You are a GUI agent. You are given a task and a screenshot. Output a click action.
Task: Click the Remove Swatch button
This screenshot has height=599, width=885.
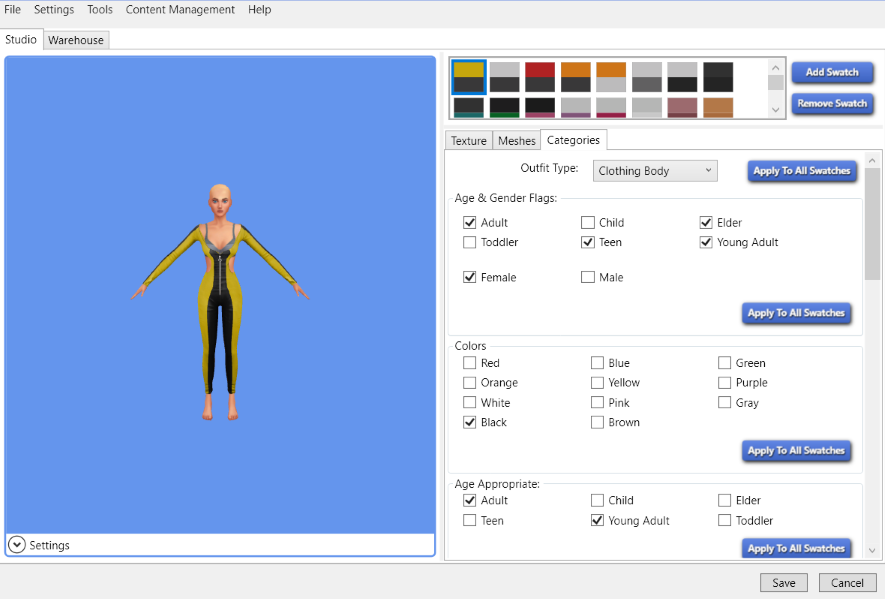click(x=832, y=103)
